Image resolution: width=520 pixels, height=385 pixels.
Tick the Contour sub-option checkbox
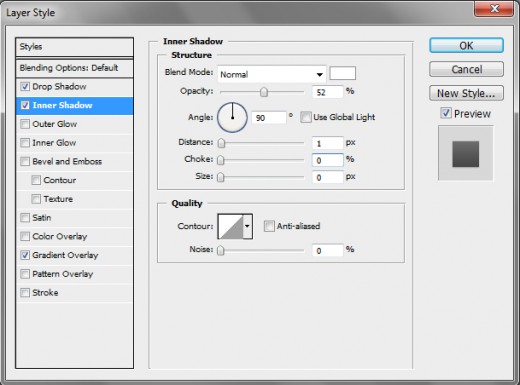tap(36, 180)
